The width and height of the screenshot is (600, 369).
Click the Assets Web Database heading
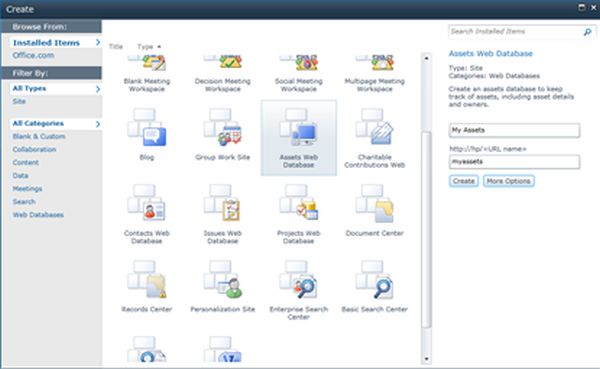click(x=491, y=54)
